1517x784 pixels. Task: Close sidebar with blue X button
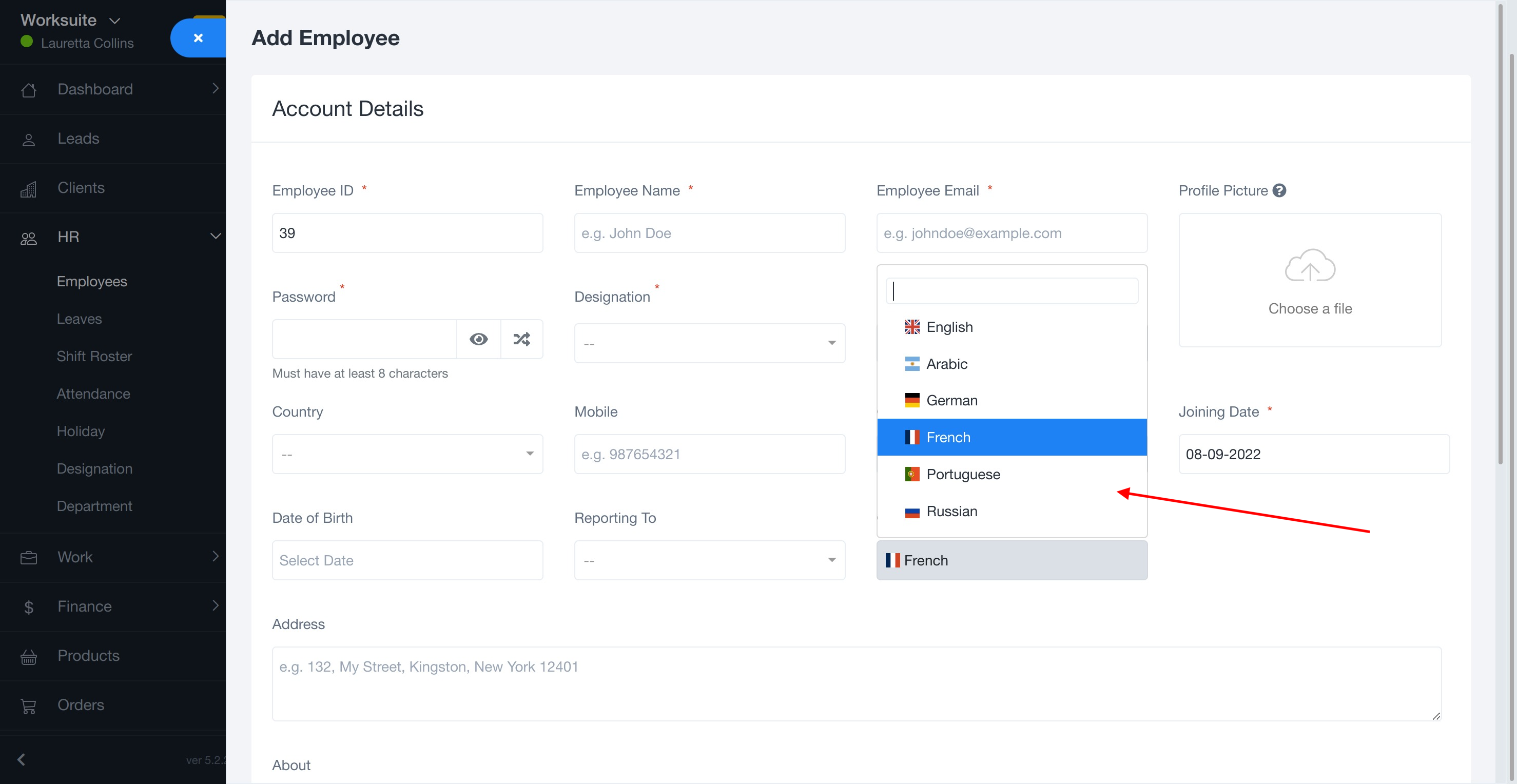point(198,38)
